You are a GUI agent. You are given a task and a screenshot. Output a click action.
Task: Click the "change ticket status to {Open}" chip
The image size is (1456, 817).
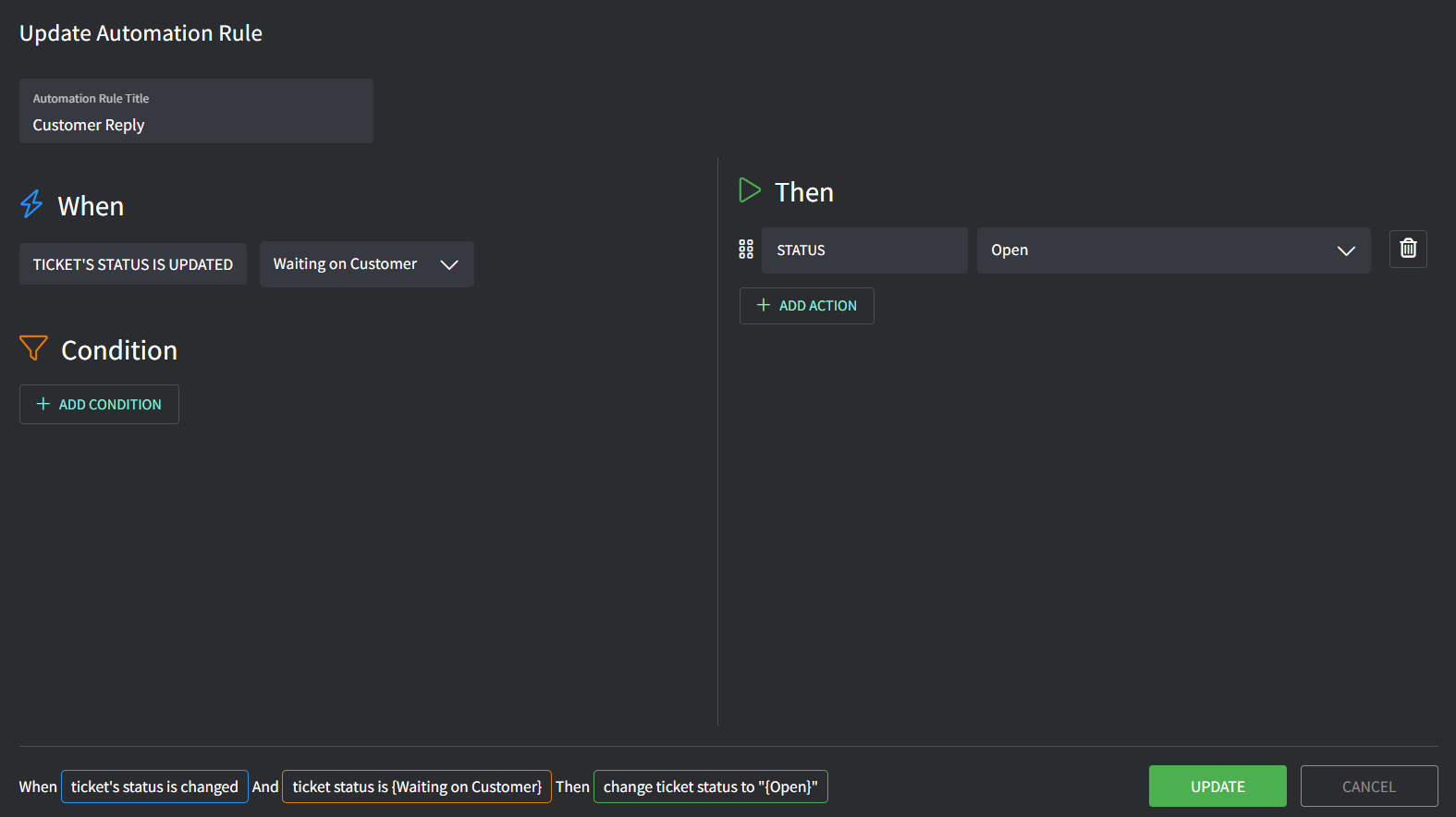[x=710, y=787]
